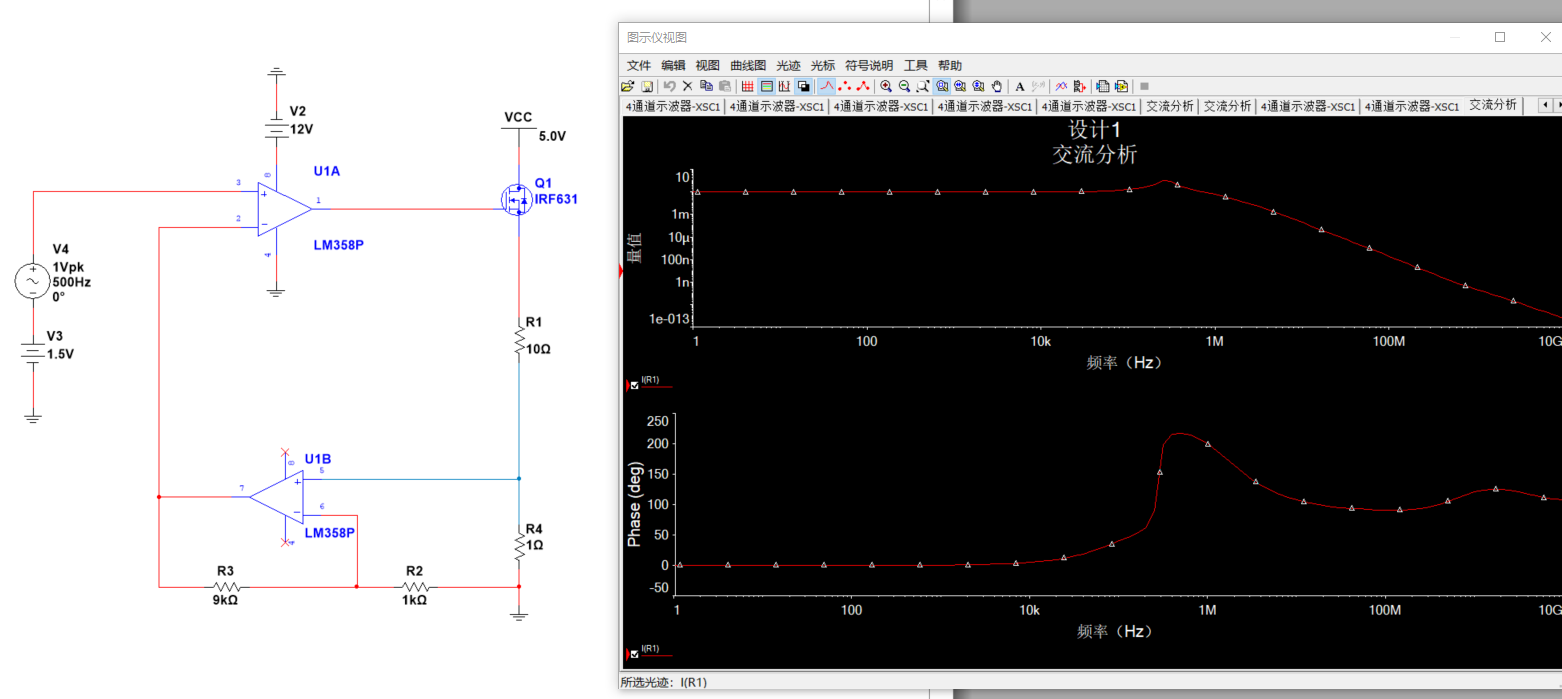Click the R4 1Ω resistor label
Screen dimensions: 1562x699
(x=534, y=537)
